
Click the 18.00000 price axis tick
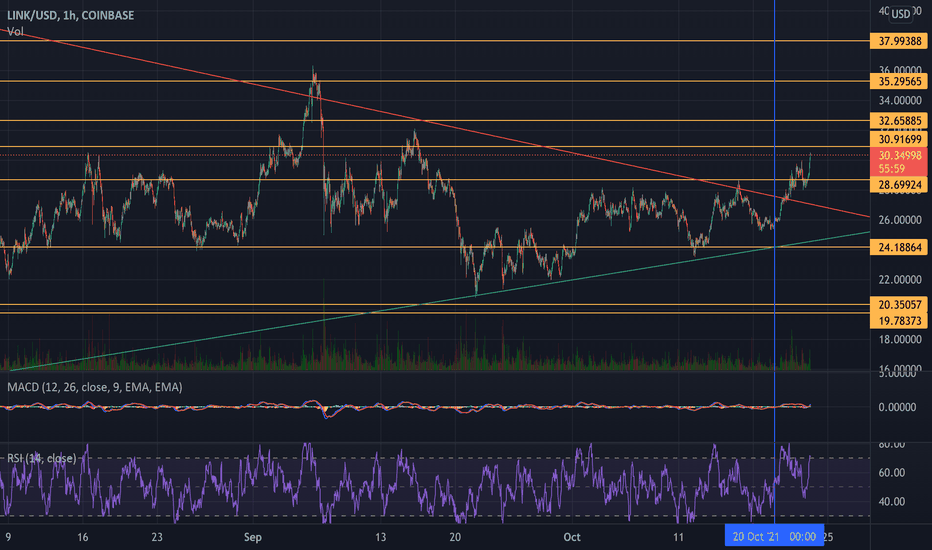click(900, 340)
